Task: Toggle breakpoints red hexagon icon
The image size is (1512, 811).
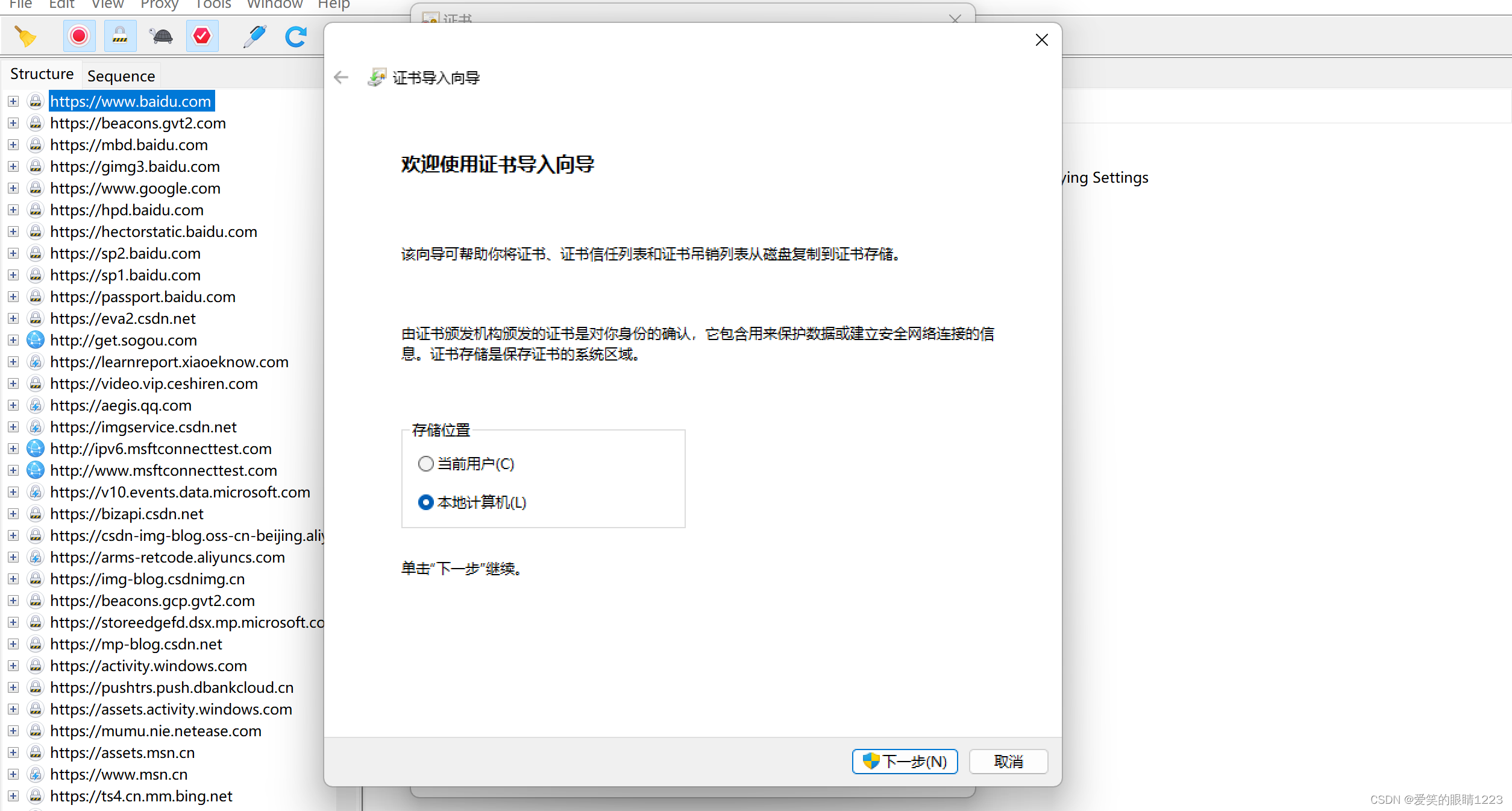Action: pos(202,36)
